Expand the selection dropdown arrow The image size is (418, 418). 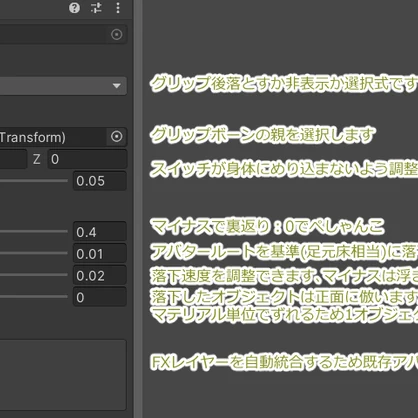[x=116, y=86]
